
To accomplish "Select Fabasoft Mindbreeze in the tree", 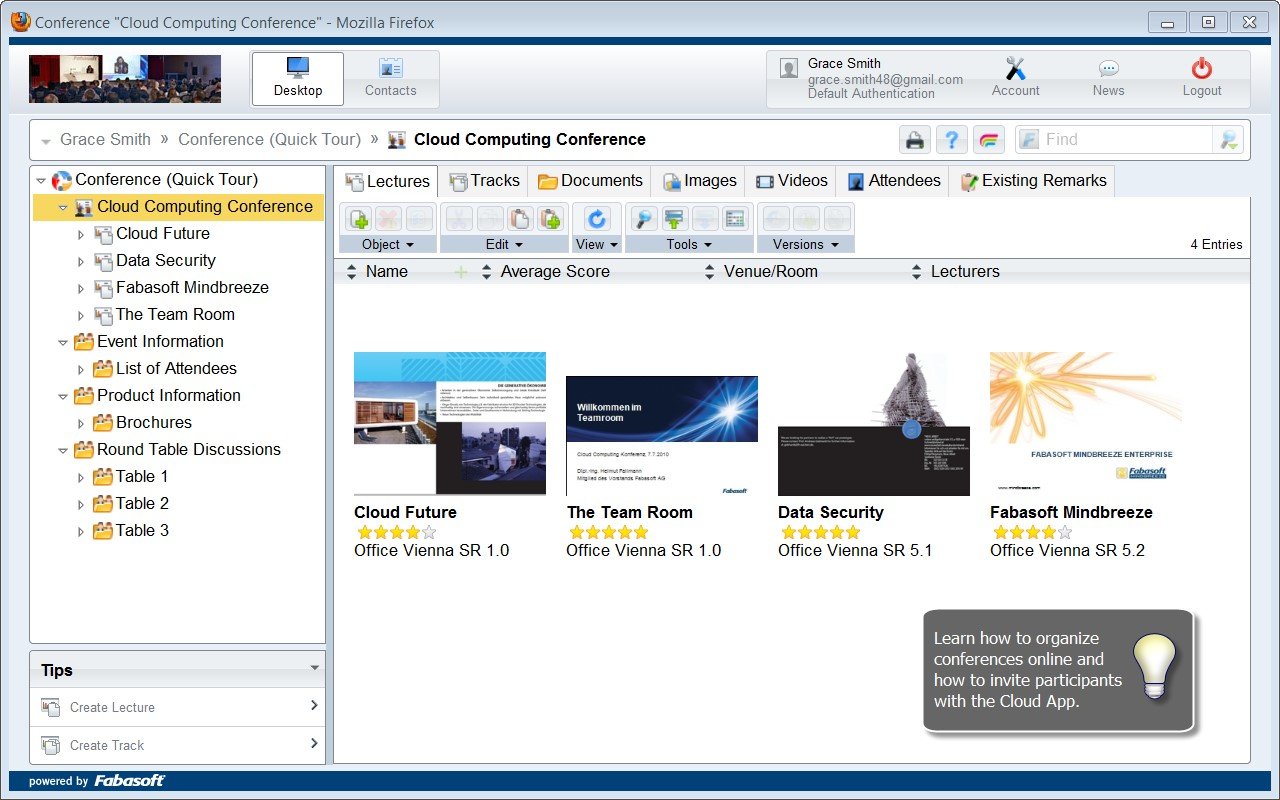I will (192, 288).
